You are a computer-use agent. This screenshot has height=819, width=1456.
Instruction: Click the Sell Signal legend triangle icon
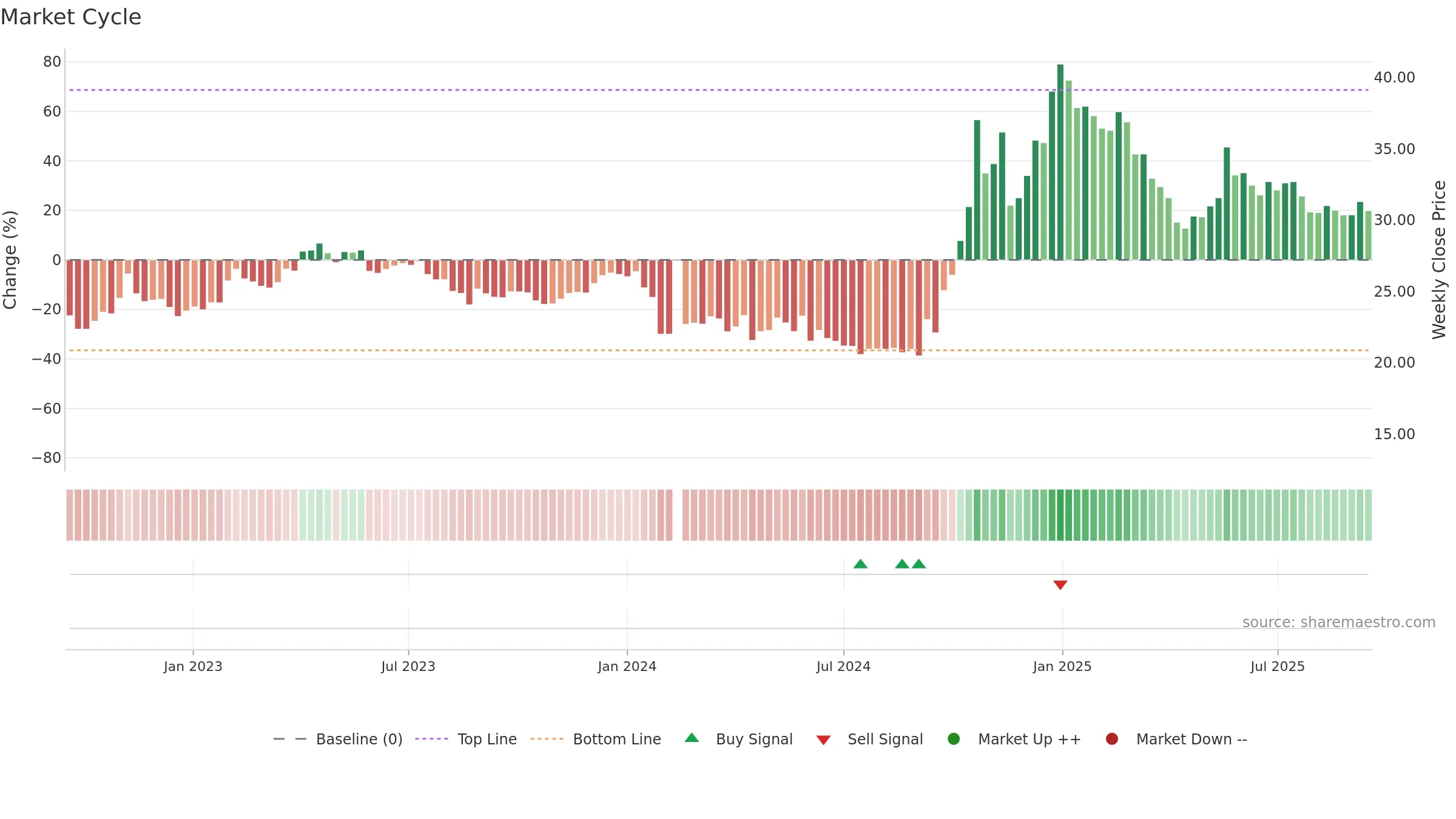(x=823, y=740)
